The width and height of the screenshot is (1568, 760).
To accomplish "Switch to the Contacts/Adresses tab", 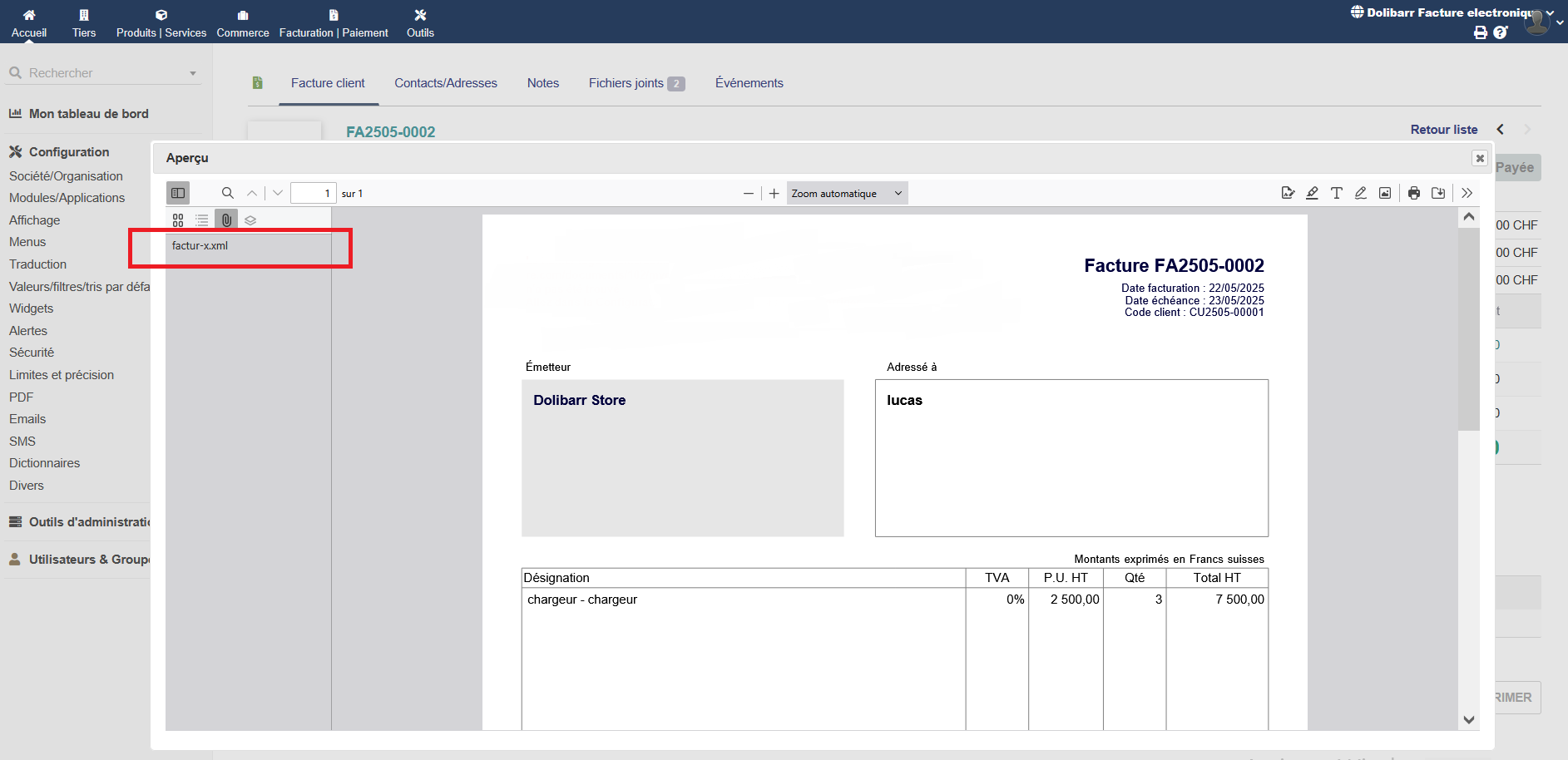I will tap(445, 83).
